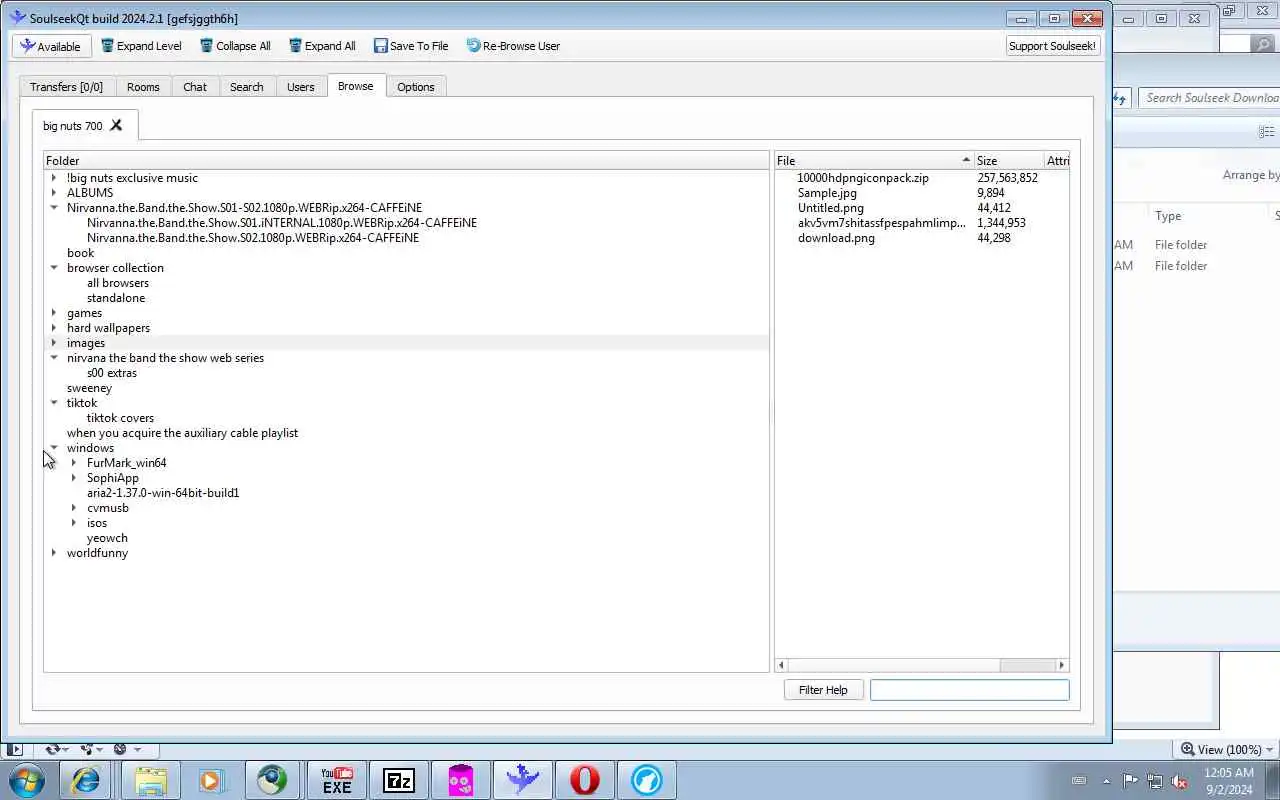Sort by the Size column header

1009,160
